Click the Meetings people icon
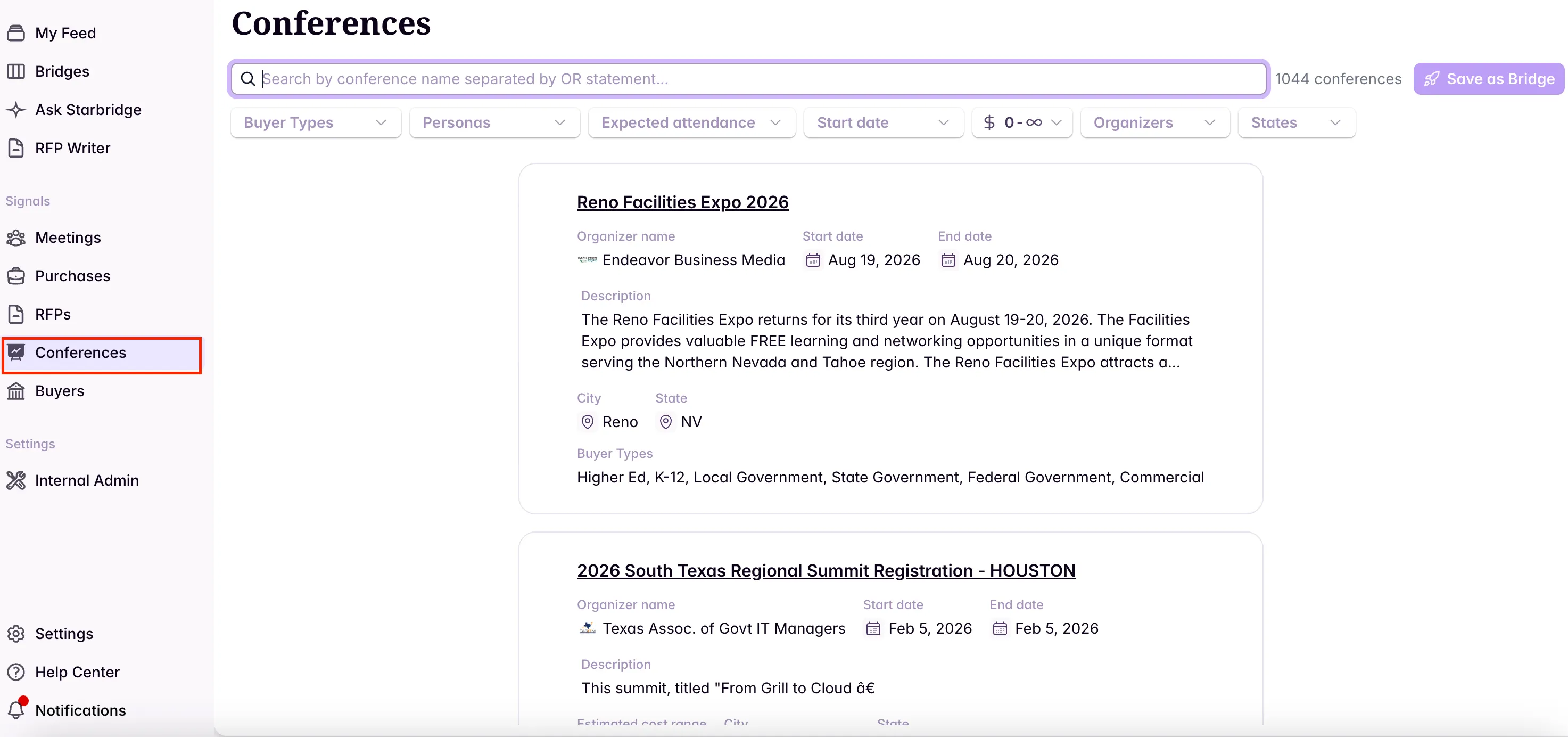 pyautogui.click(x=16, y=238)
